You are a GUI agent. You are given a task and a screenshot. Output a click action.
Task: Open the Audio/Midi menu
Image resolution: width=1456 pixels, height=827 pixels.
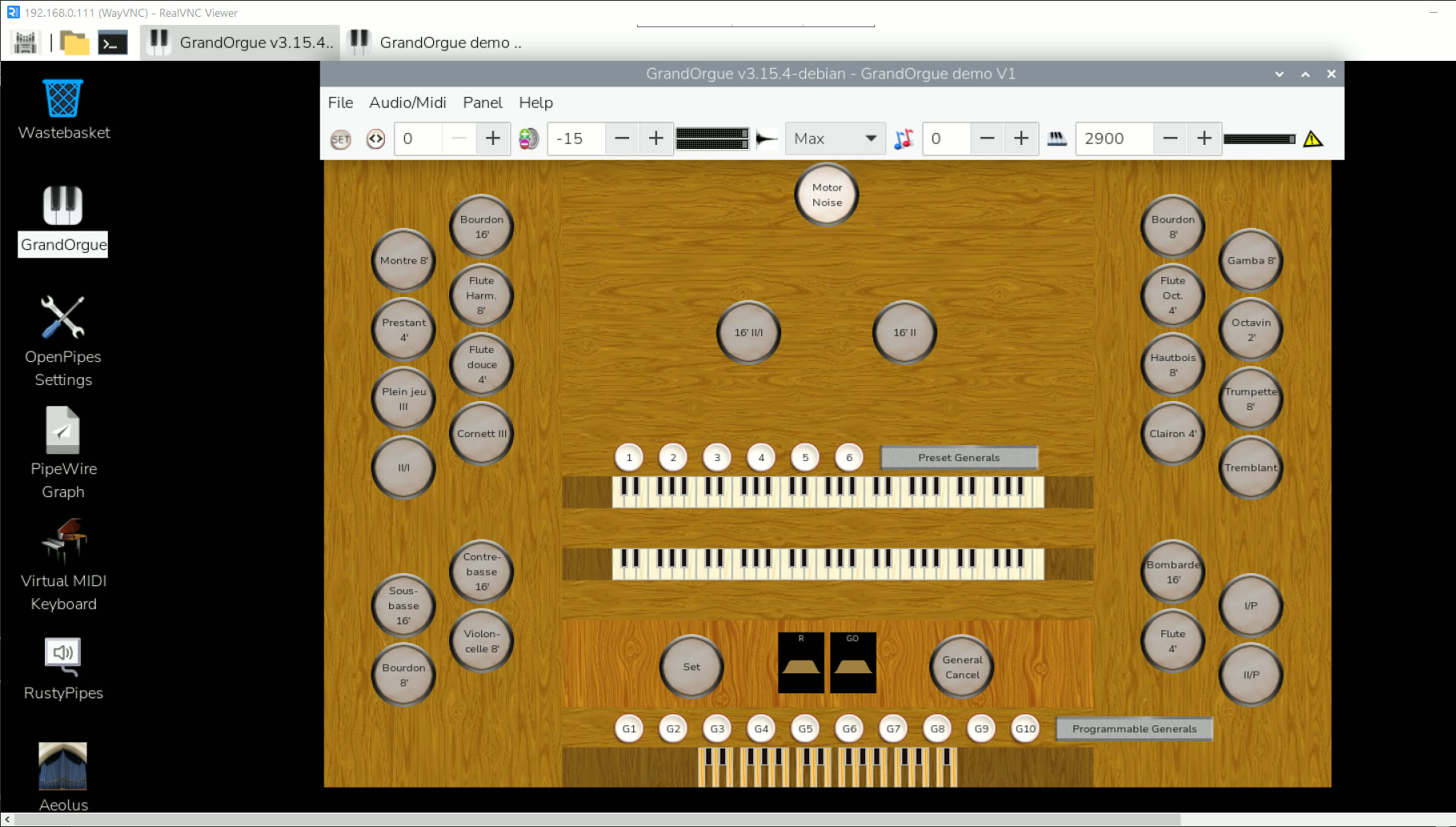[x=407, y=102]
